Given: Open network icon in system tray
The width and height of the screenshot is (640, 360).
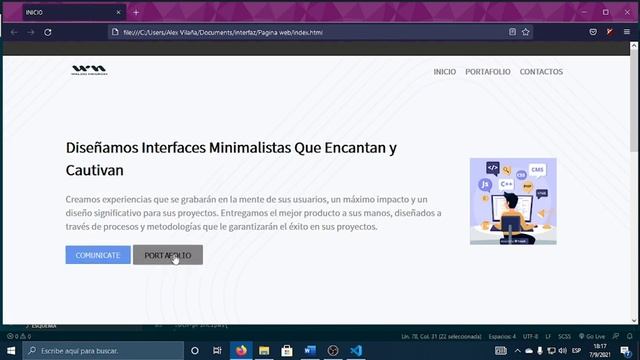Looking at the screenshot, I should click(551, 351).
